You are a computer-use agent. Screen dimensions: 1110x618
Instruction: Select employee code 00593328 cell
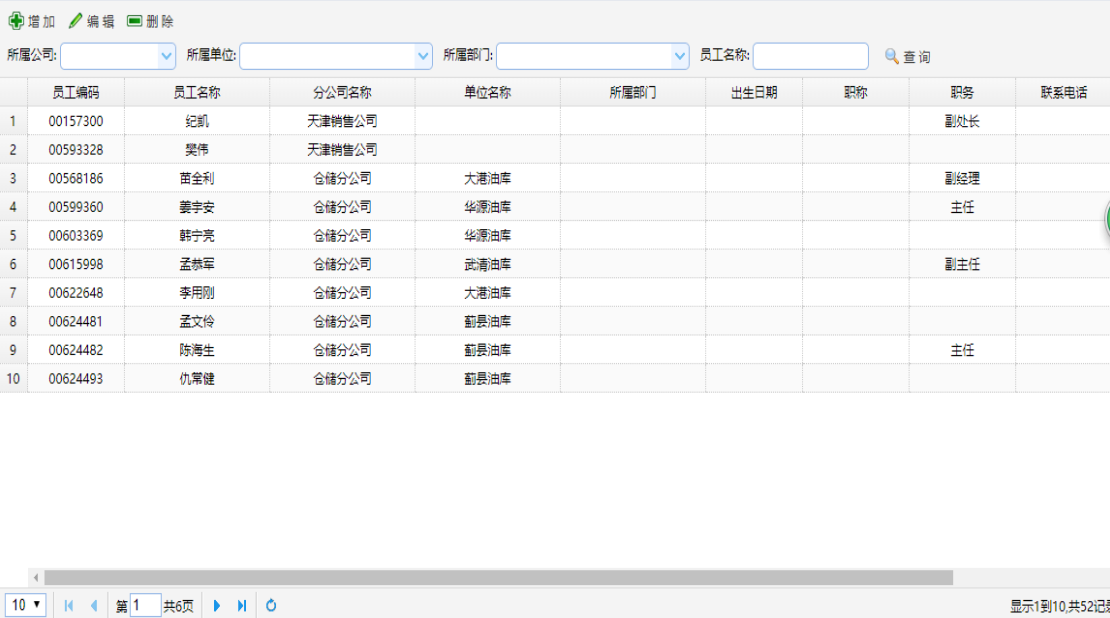(x=76, y=149)
